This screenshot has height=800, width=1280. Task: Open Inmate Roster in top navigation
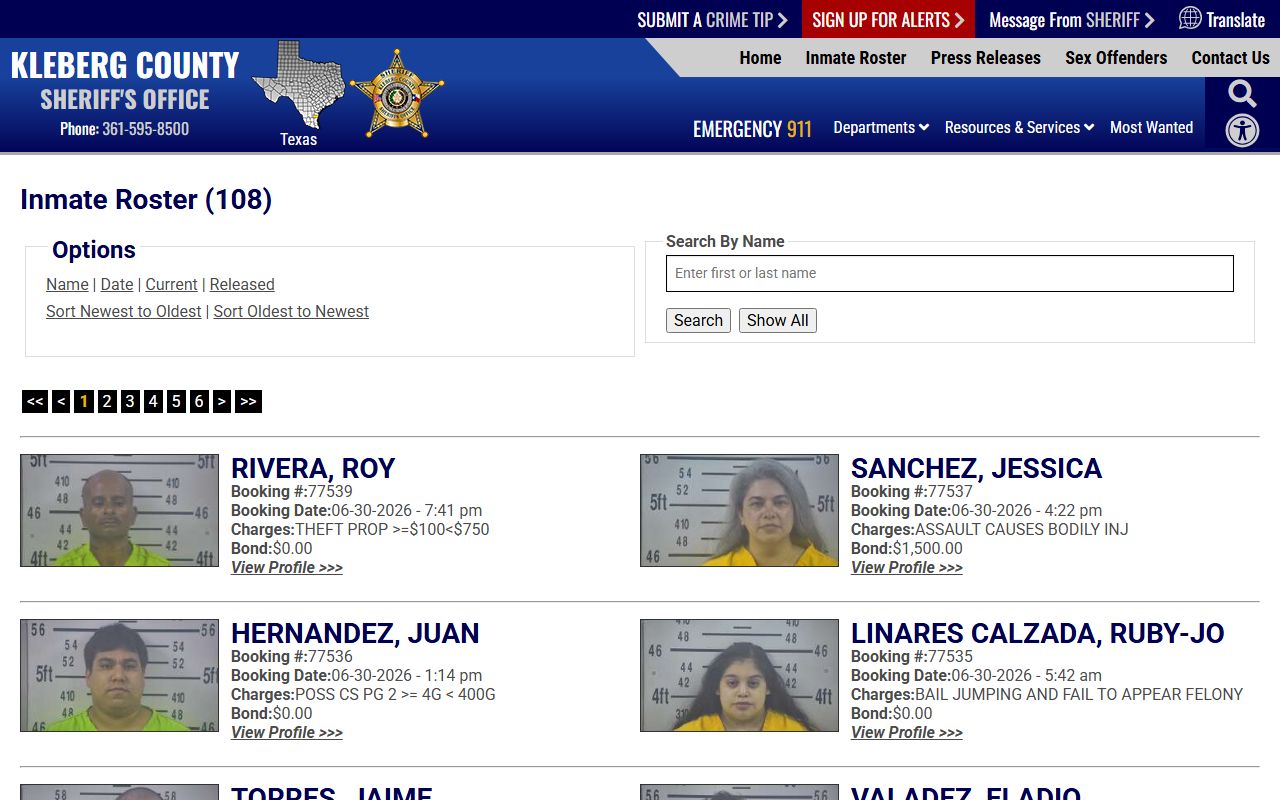(856, 58)
